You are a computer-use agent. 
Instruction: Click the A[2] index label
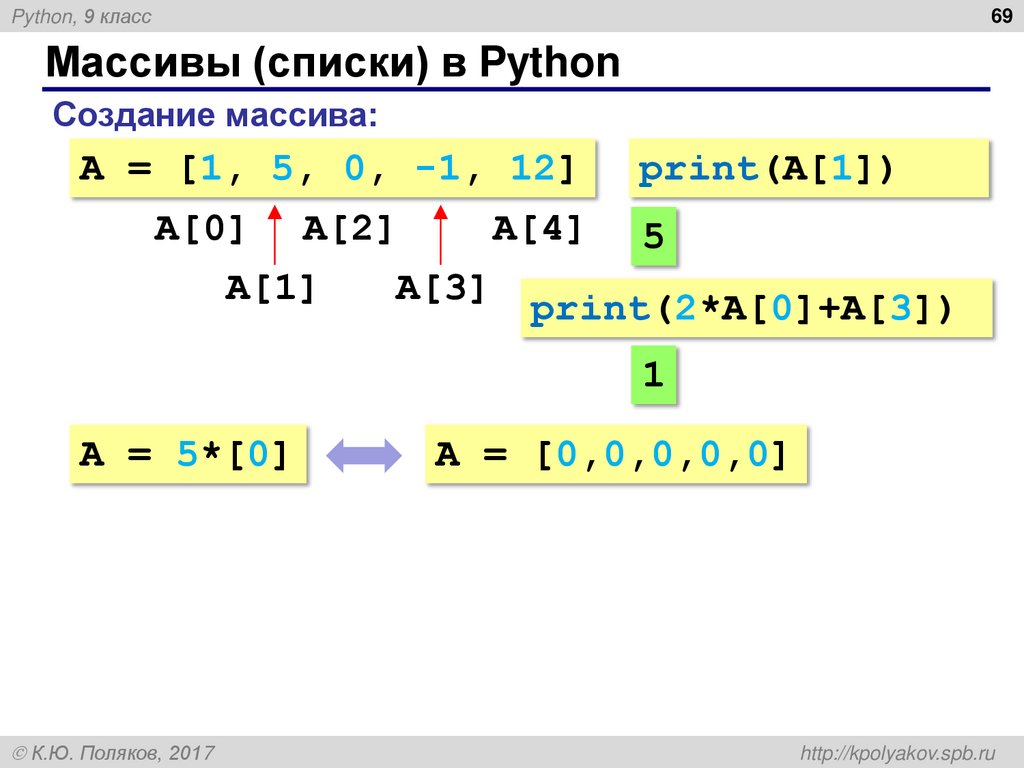pos(347,229)
